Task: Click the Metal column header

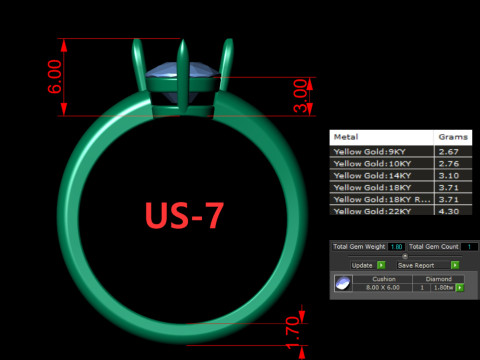Action: coord(382,137)
